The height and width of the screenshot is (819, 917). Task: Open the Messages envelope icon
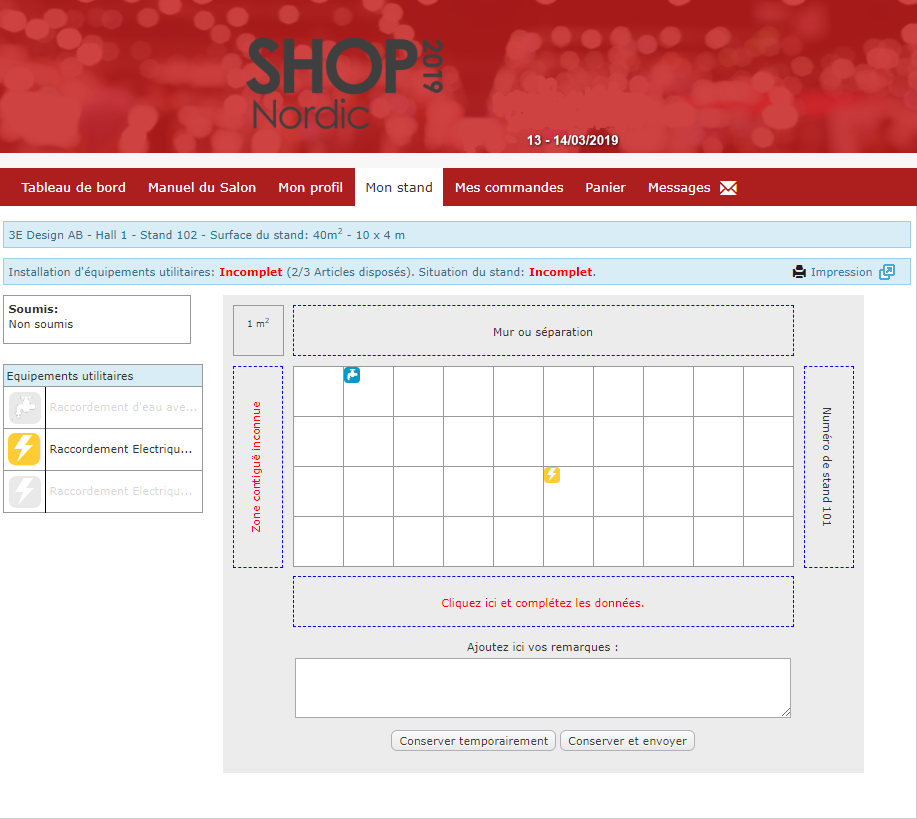[728, 188]
